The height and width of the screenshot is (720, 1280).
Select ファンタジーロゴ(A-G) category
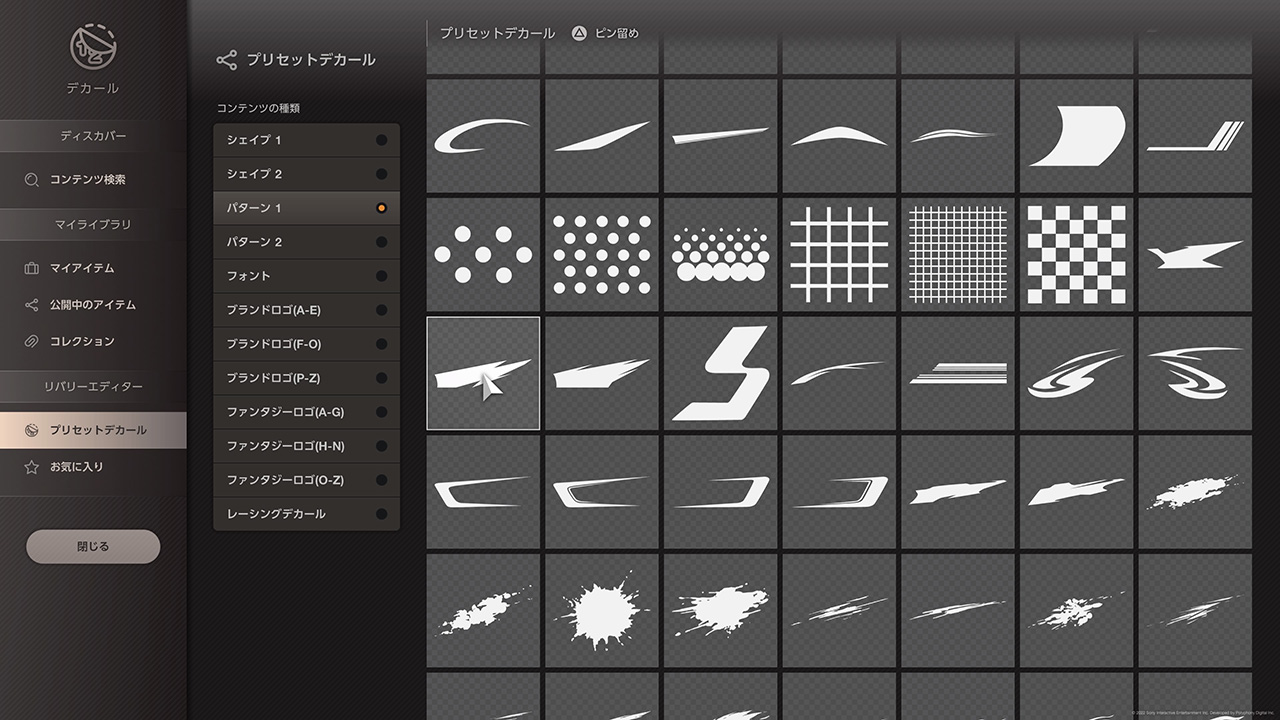[x=306, y=412]
